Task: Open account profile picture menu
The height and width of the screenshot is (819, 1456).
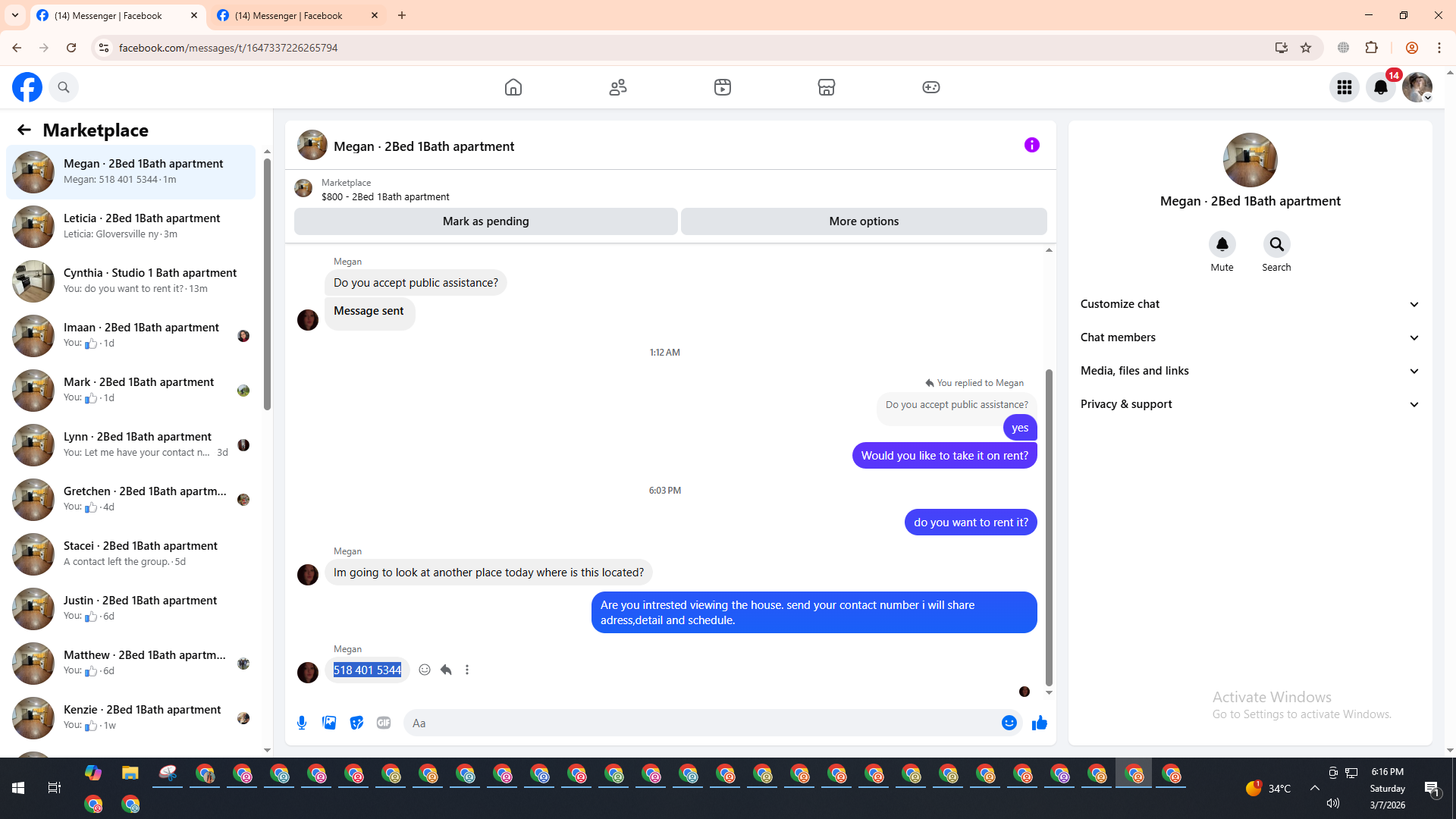Action: [x=1417, y=87]
